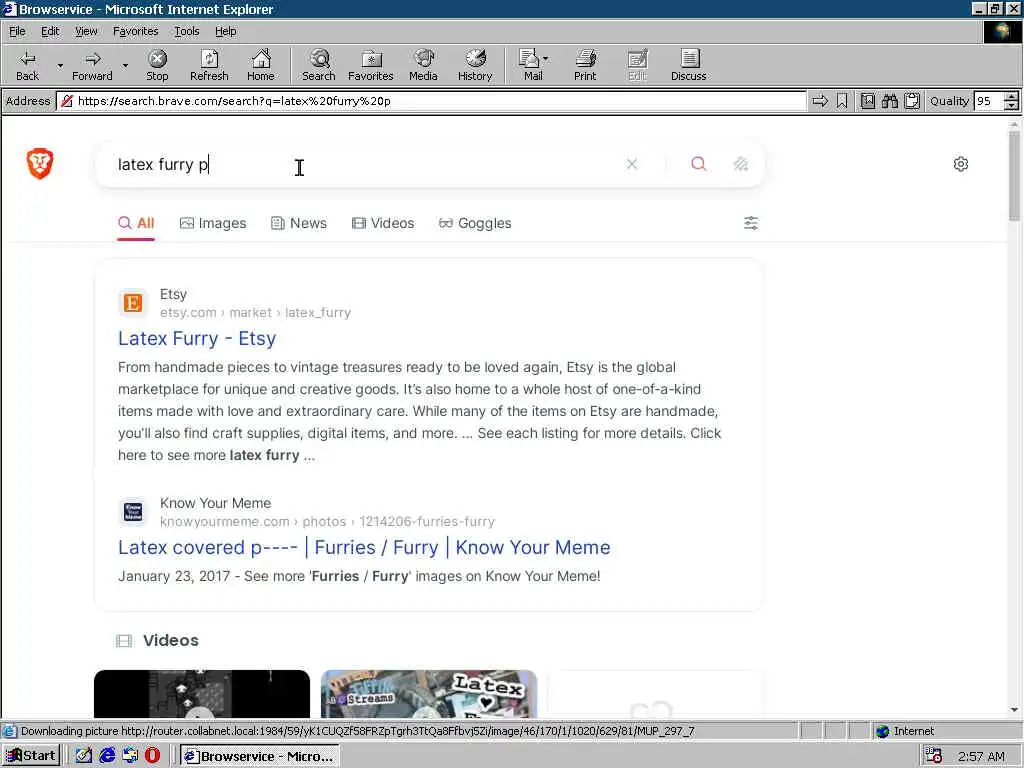
Task: Switch to the Goggles tab
Action: click(x=475, y=223)
